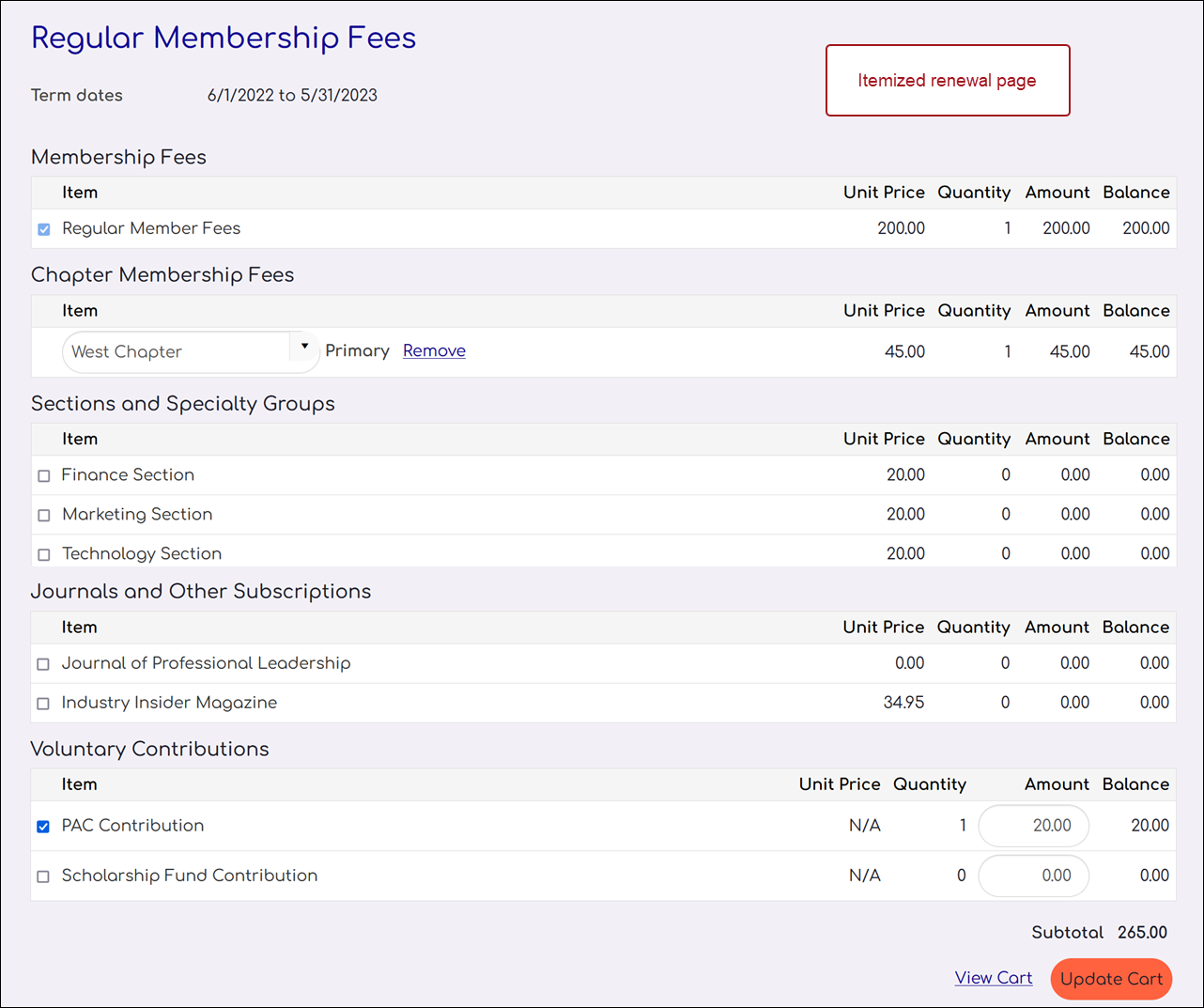
Task: Click the Technology Section label
Action: (x=142, y=553)
